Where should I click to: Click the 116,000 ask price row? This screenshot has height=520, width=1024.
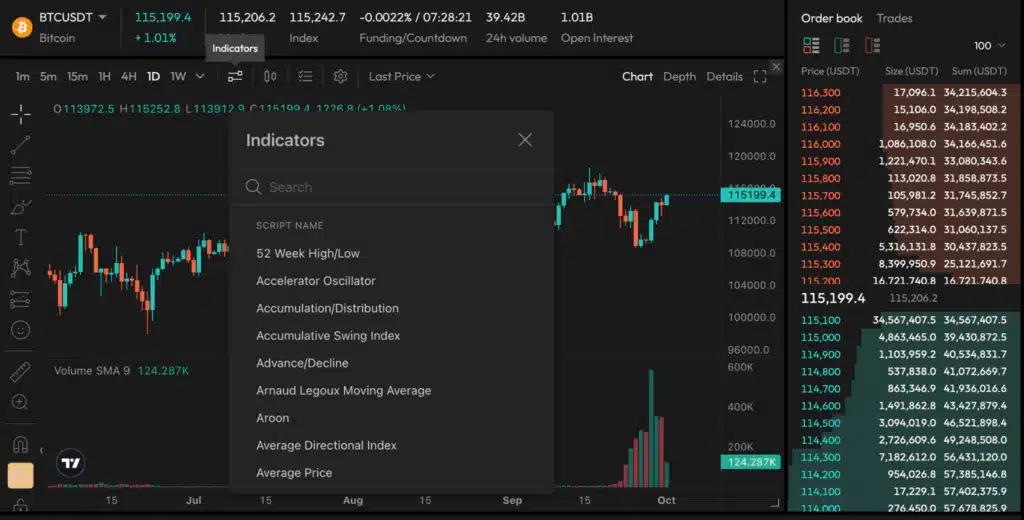[x=904, y=144]
